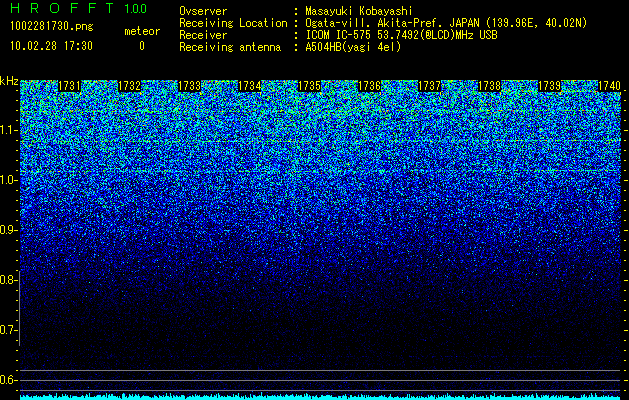The width and height of the screenshot is (629, 400).
Task: Click the 1.0 kHz axis label
Action: (x=8, y=180)
